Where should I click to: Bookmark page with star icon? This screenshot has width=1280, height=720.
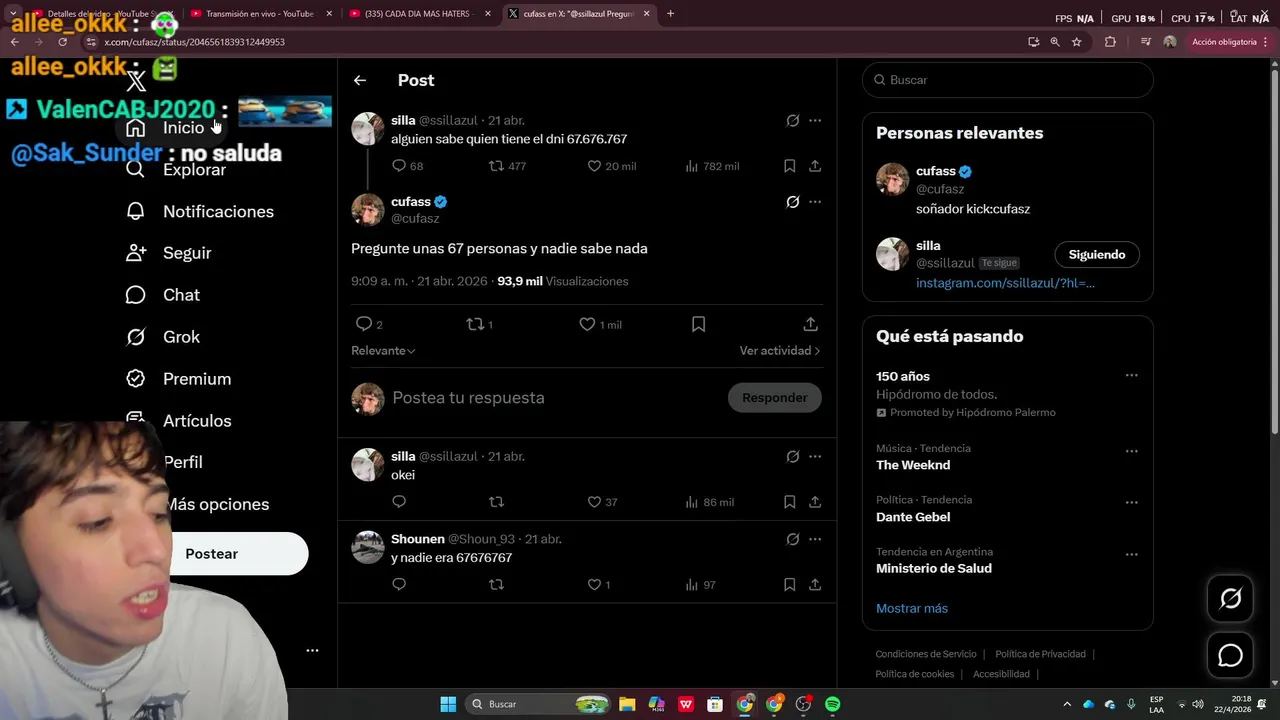pos(1077,42)
